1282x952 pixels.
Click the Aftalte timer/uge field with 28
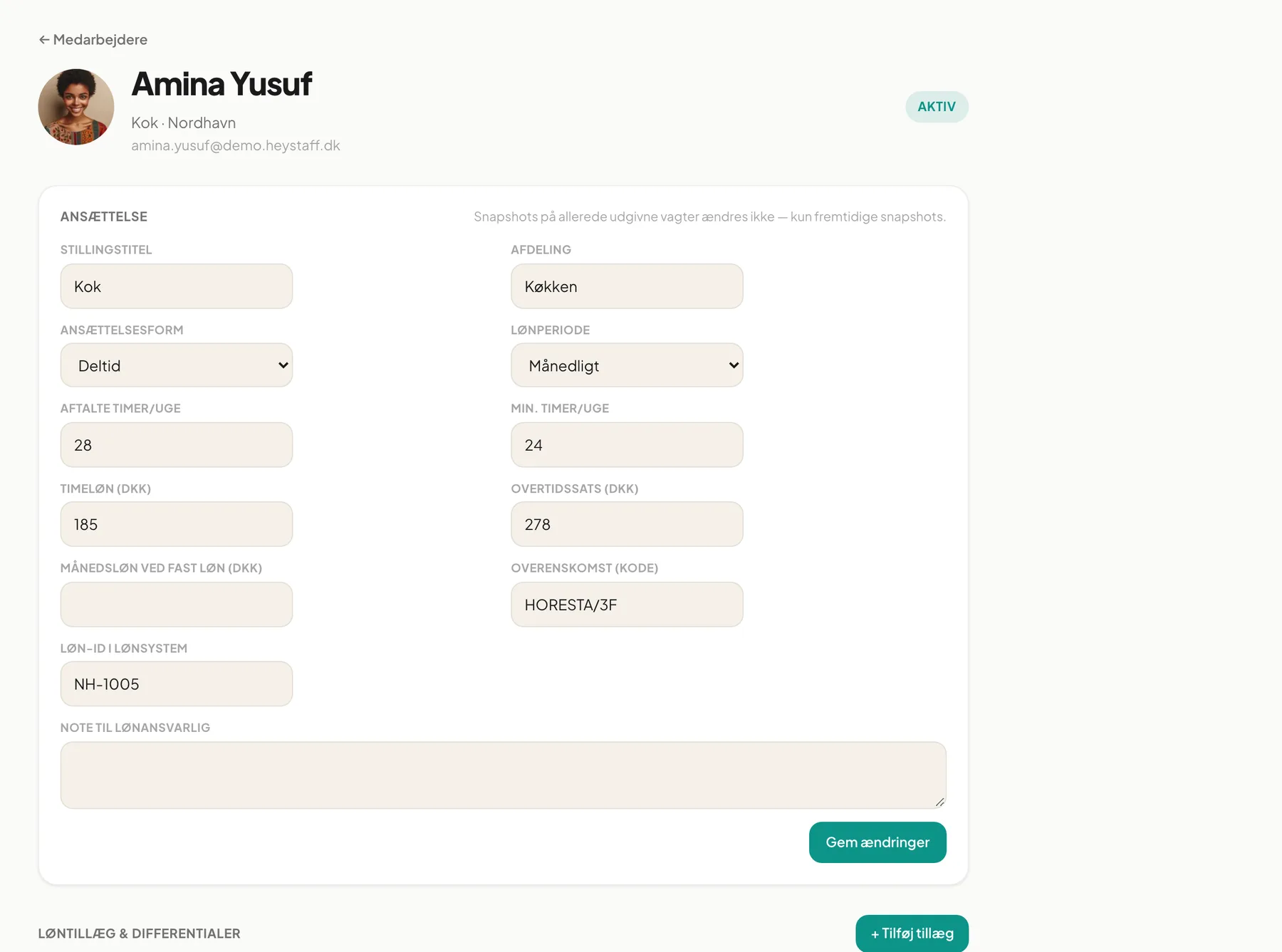tap(177, 445)
